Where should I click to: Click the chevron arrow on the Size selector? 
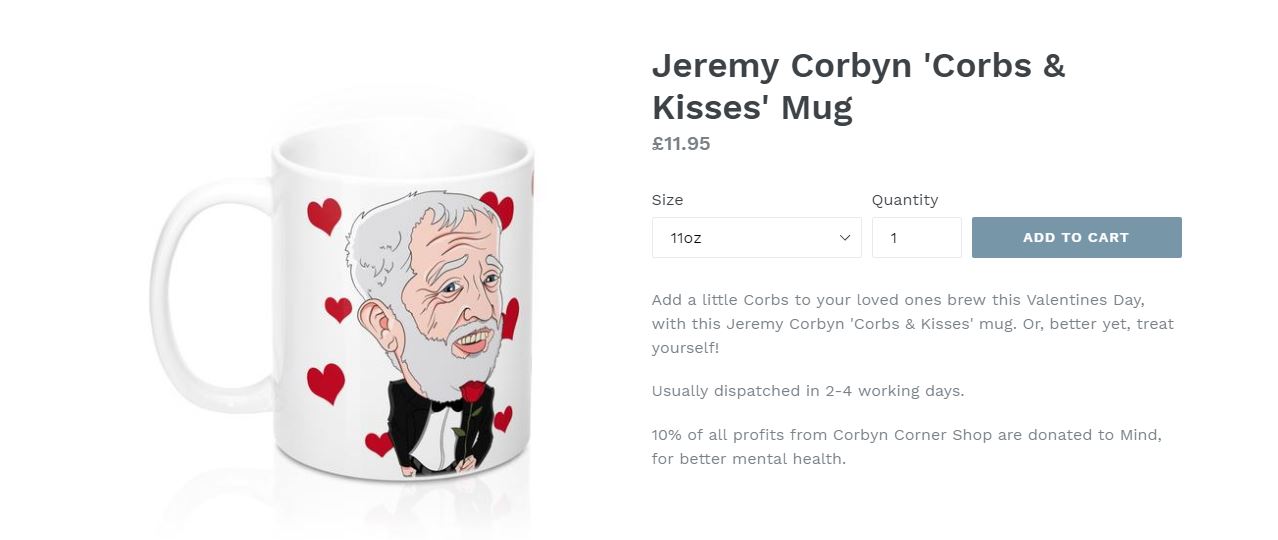pos(844,238)
